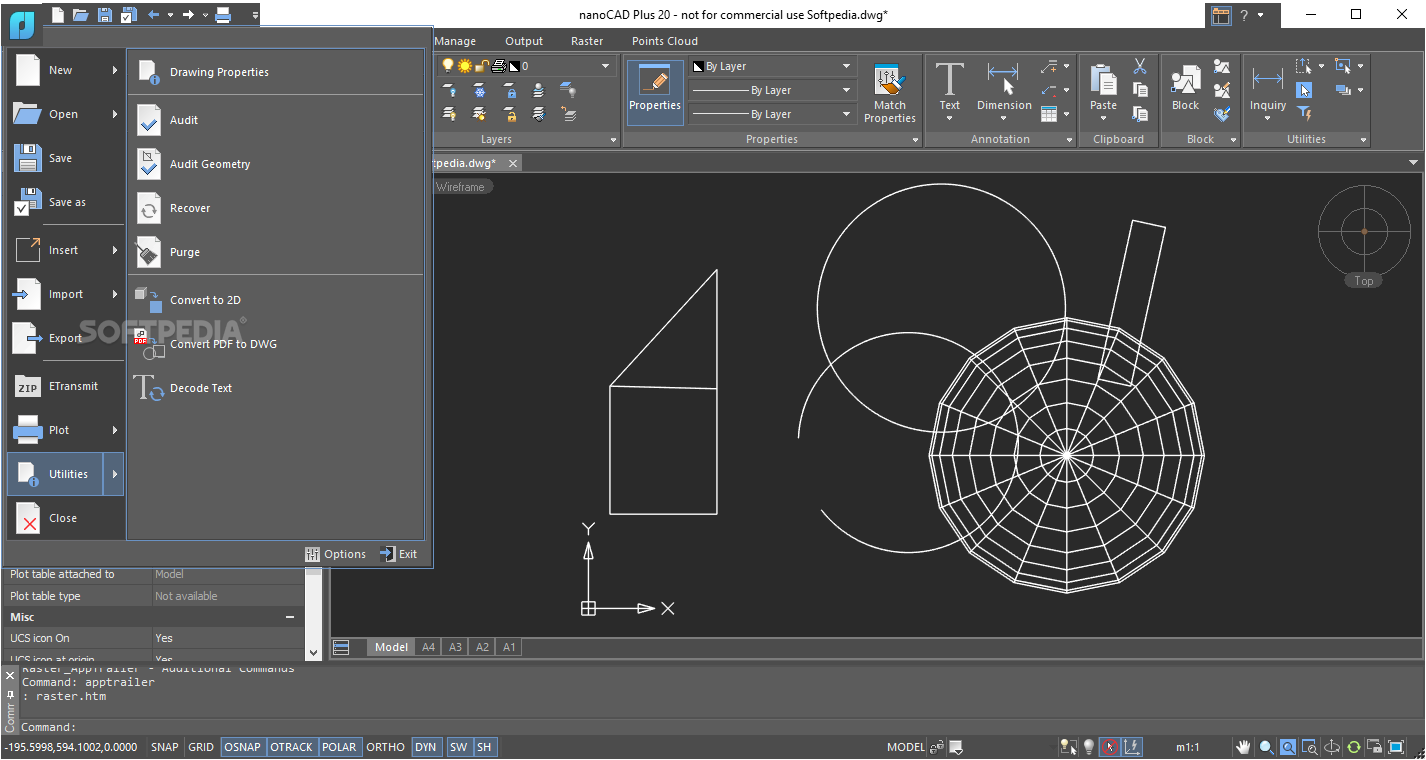1426x760 pixels.
Task: Open the By Layer color dropdown
Action: pos(847,66)
